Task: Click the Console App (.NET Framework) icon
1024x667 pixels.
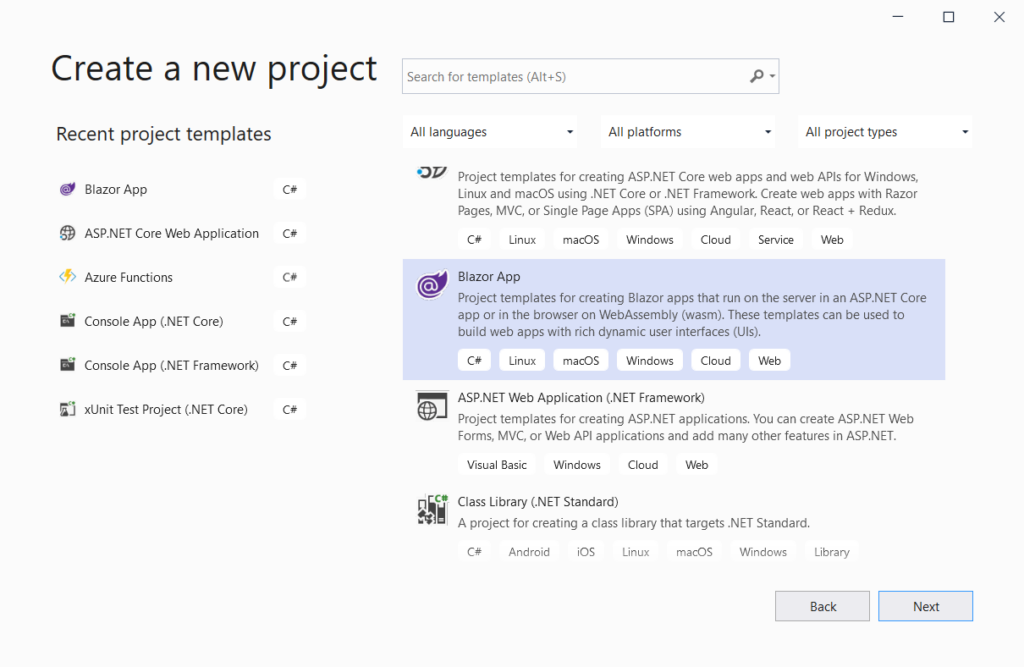Action: [x=68, y=364]
